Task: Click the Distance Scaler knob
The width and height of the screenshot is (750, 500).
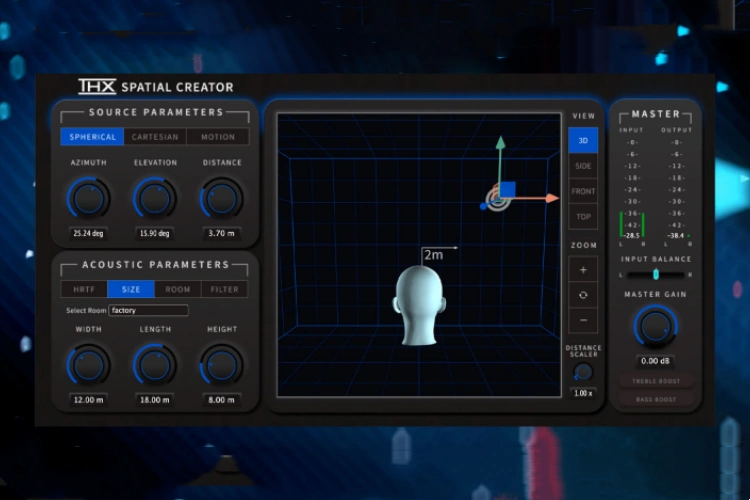Action: click(583, 372)
